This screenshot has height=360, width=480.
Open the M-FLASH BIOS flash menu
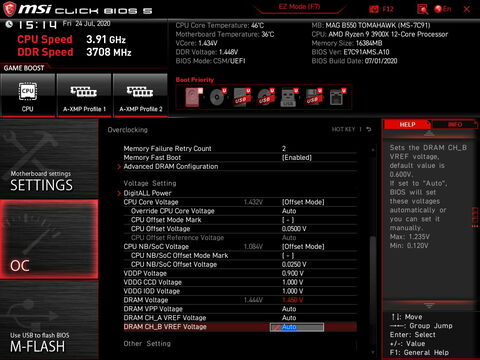pyautogui.click(x=49, y=320)
